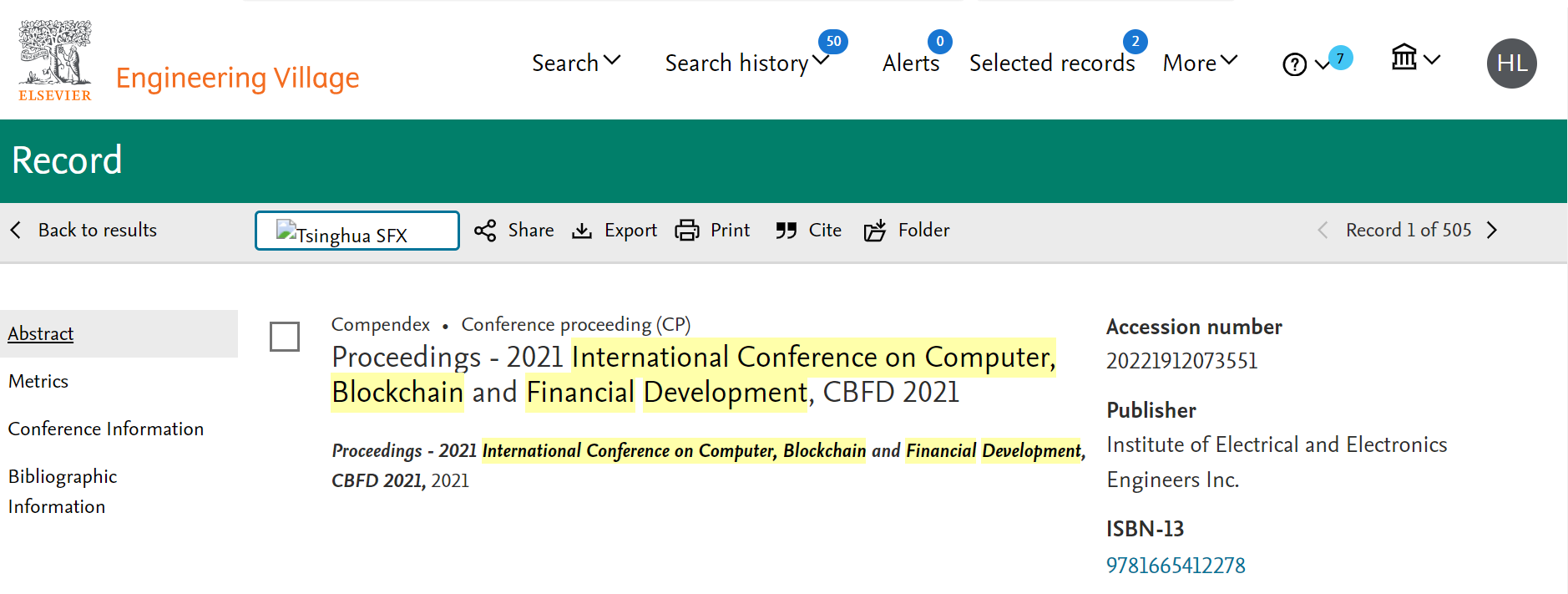Click accession number 20221912073551
The height and width of the screenshot is (594, 1568).
pyautogui.click(x=1181, y=361)
